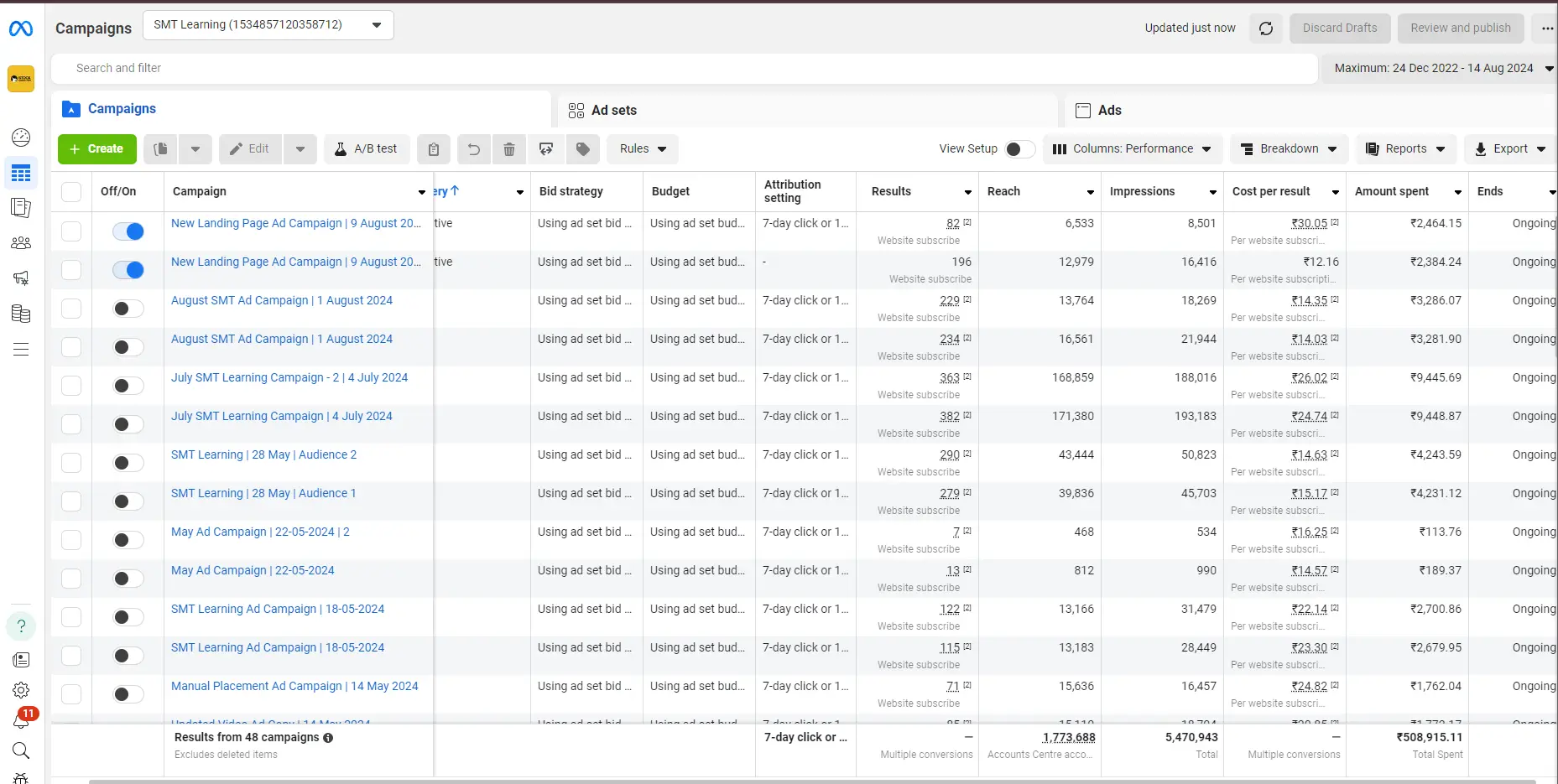Screen dimensions: 1558x784
Task: Sort by the Delivery column arrow
Action: pyautogui.click(x=454, y=191)
